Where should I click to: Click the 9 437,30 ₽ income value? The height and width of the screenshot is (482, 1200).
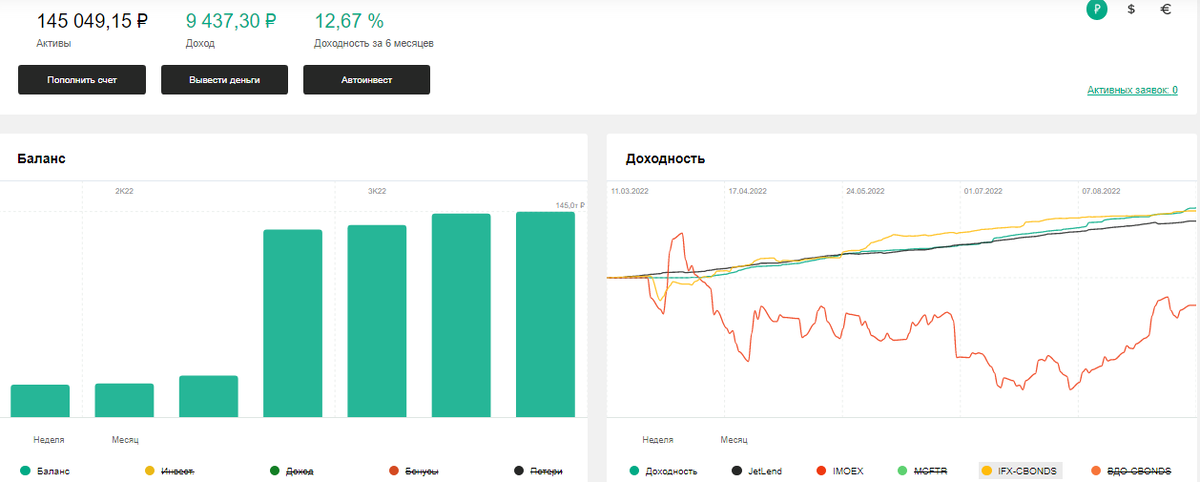pos(231,20)
